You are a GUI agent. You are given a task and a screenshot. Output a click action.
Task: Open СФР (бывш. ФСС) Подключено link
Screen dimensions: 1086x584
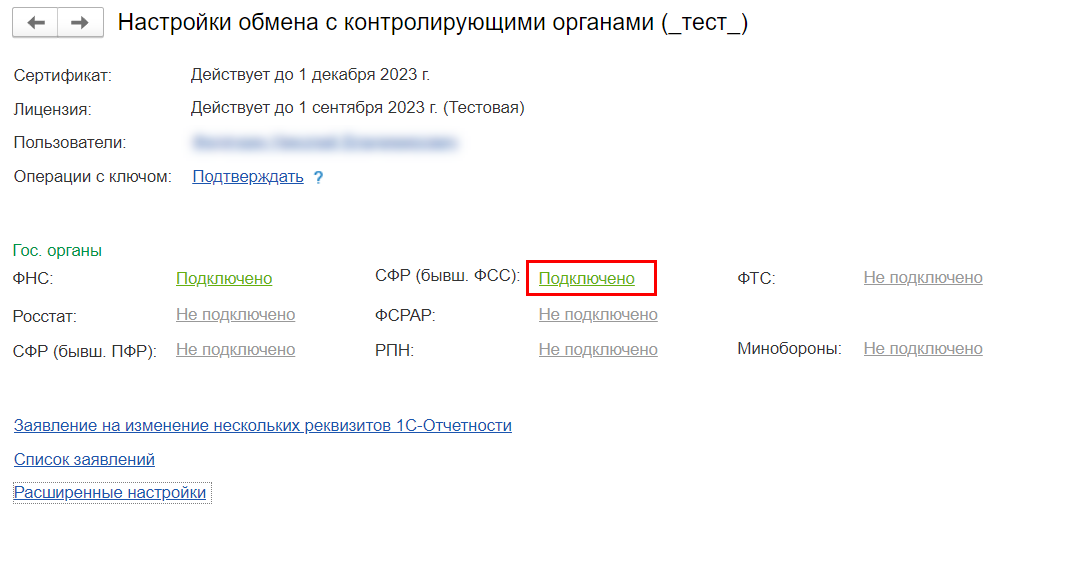pos(587,278)
